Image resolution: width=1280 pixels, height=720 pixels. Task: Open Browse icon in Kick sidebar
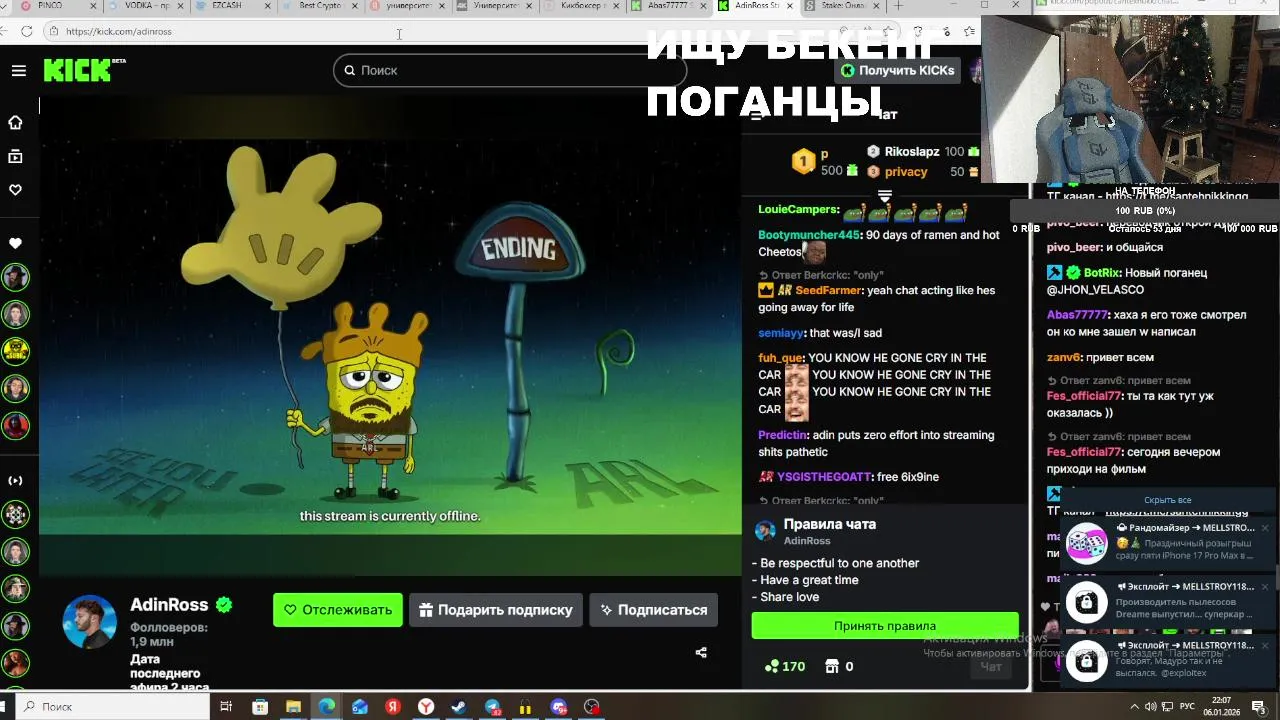[x=15, y=156]
